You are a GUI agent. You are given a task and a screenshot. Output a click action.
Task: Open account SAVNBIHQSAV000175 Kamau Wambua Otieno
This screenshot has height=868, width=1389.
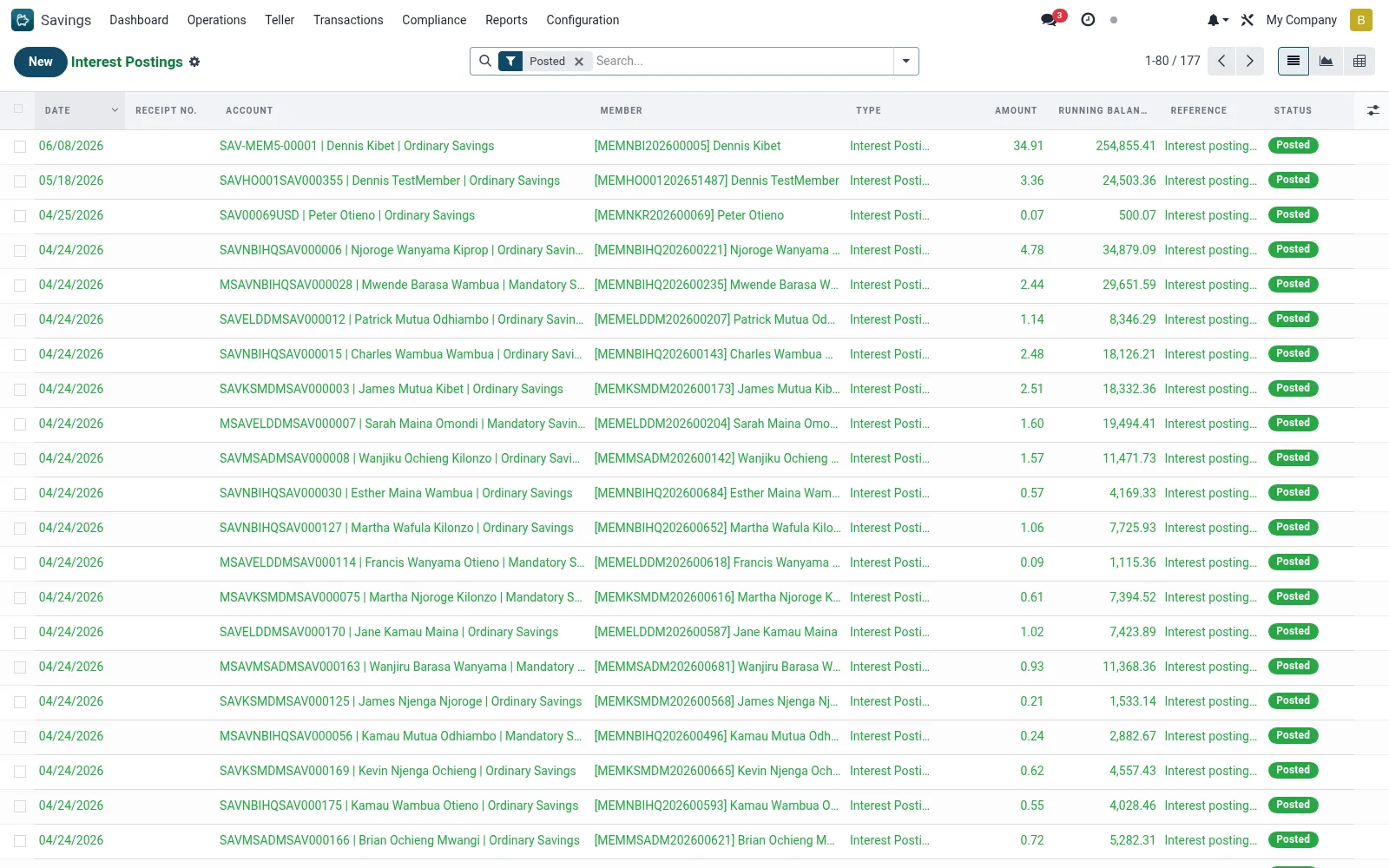pos(398,806)
